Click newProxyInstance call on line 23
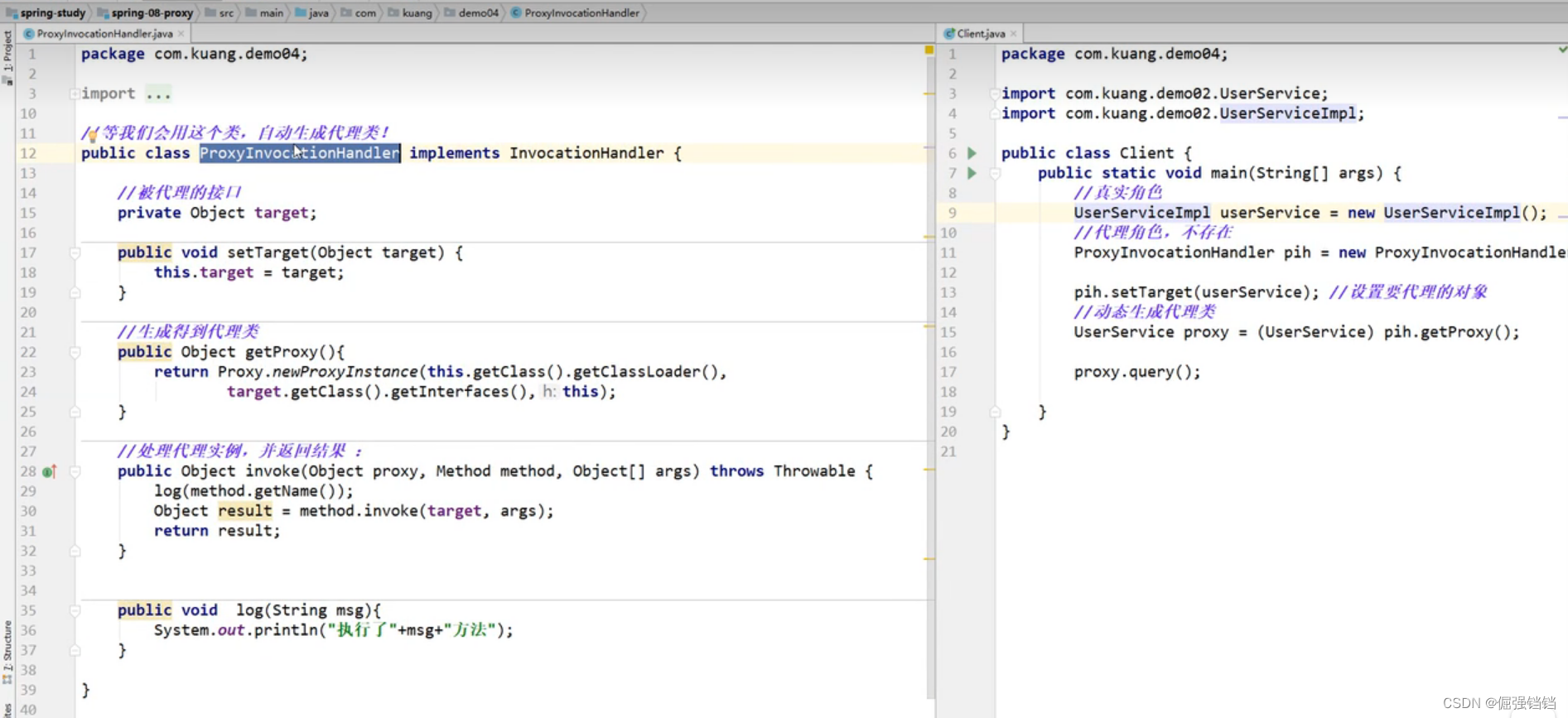 click(x=345, y=372)
